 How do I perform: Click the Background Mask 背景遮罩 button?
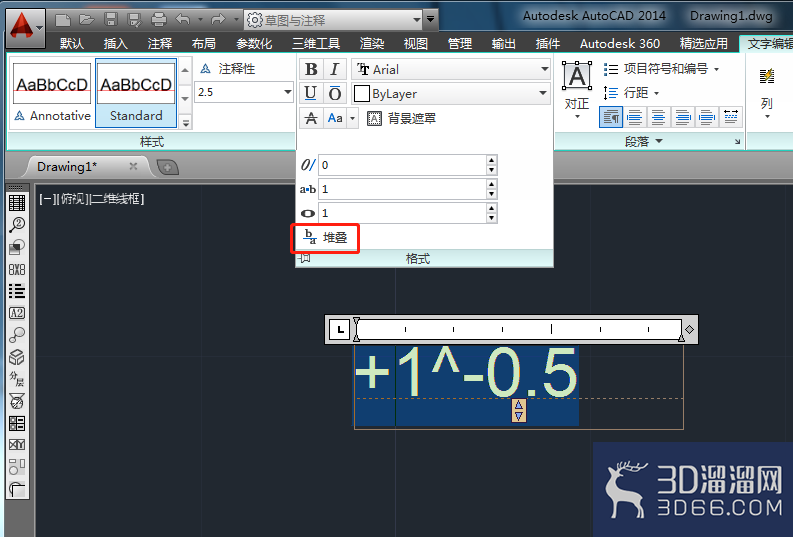point(401,119)
